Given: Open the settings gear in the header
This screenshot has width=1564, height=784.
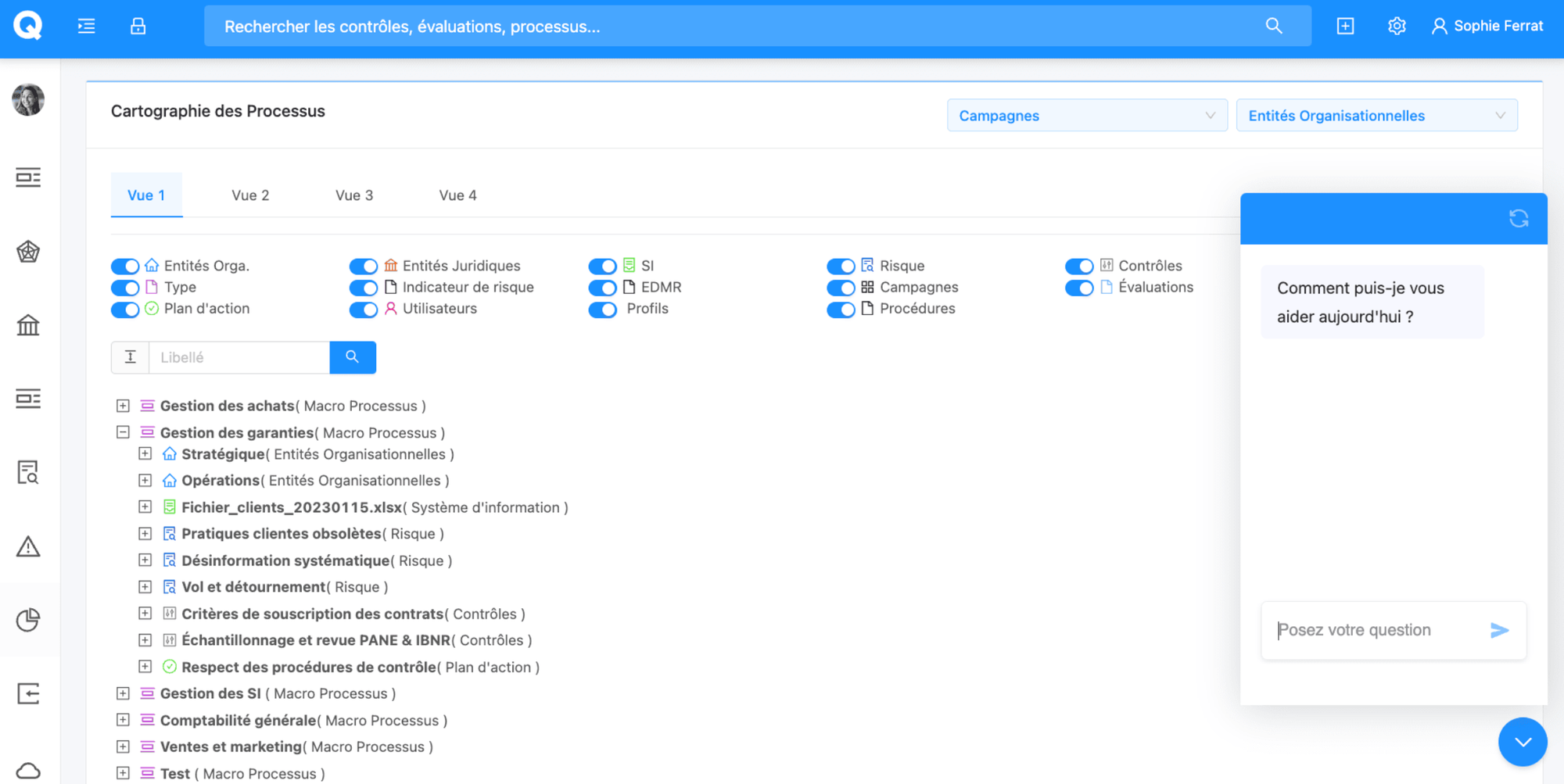Looking at the screenshot, I should pos(1397,27).
